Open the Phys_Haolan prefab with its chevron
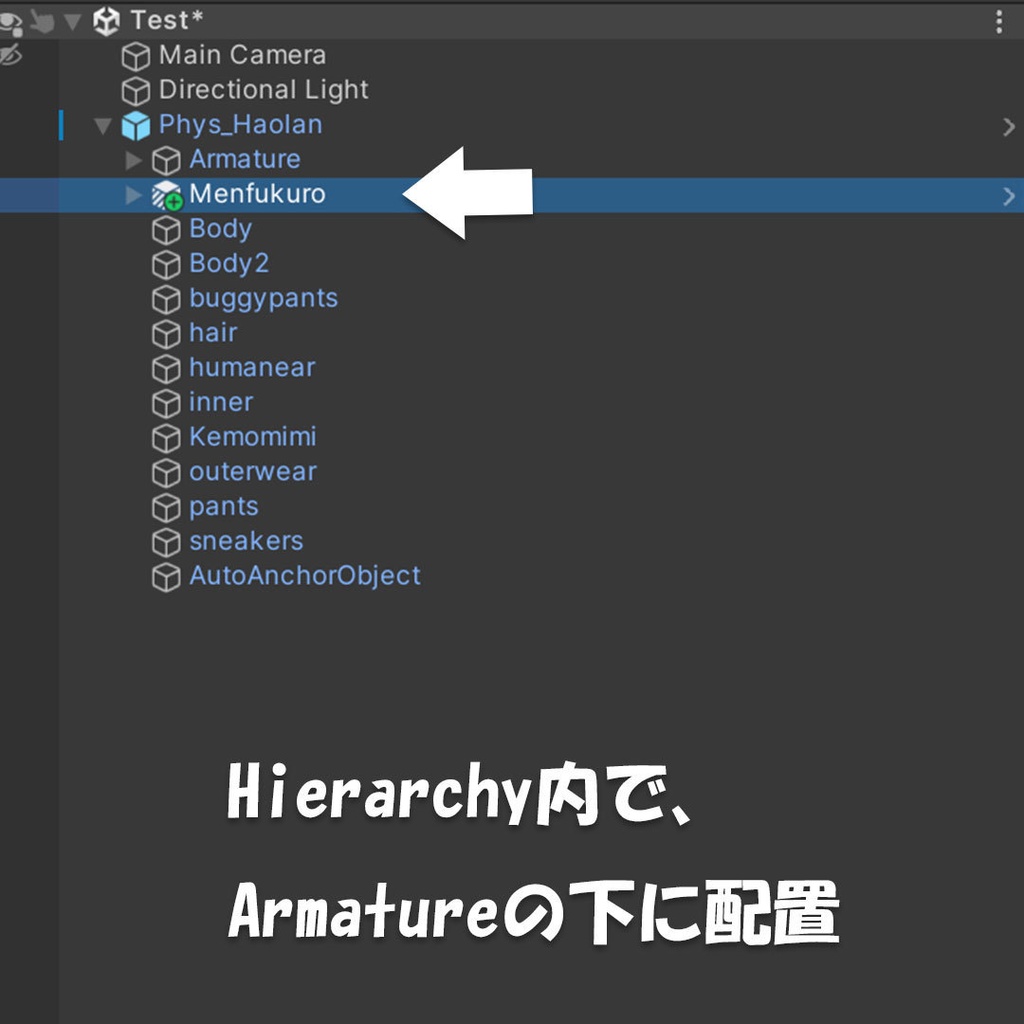 (1009, 126)
